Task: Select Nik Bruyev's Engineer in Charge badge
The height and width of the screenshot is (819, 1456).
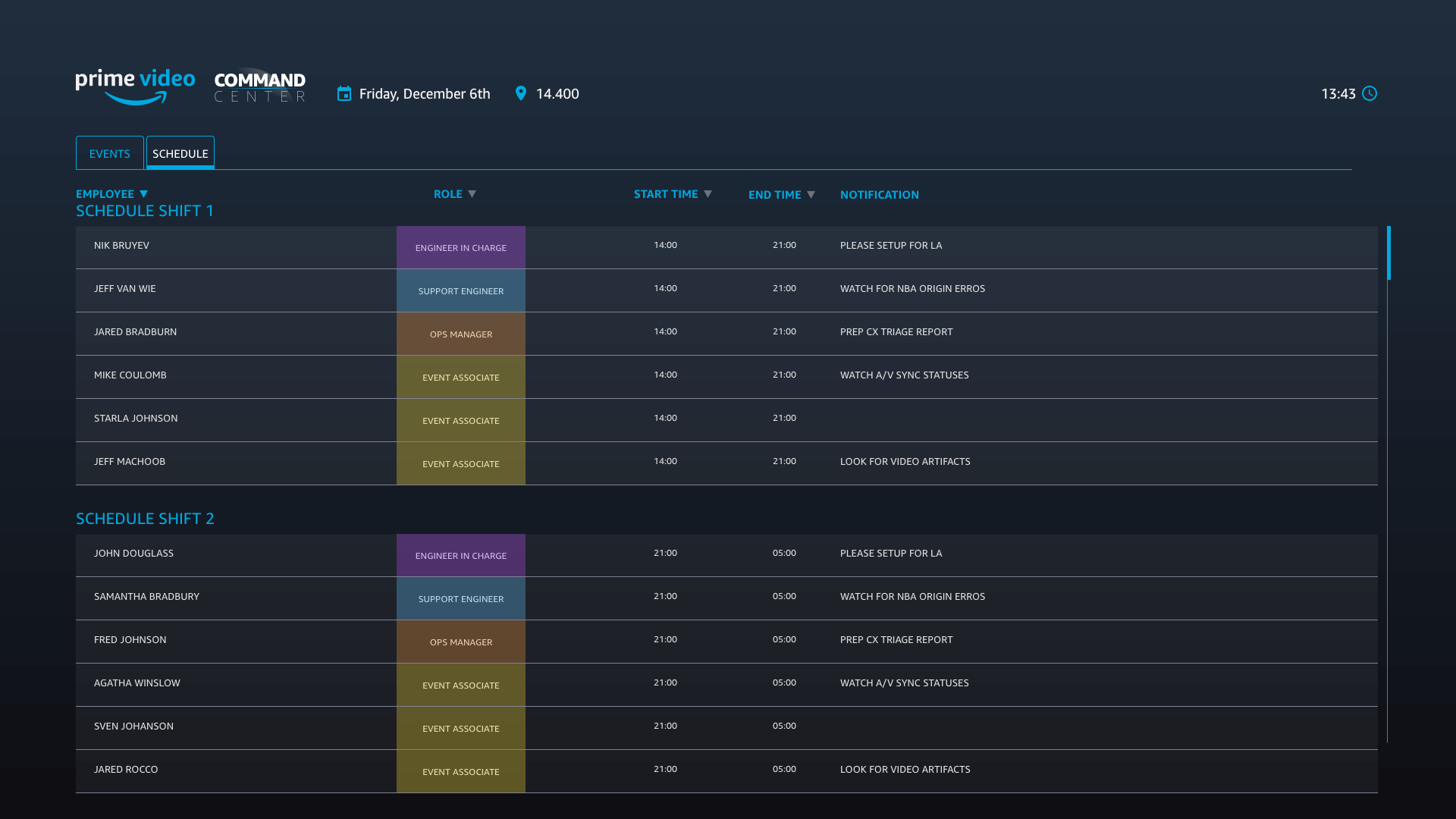Action: pyautogui.click(x=461, y=247)
